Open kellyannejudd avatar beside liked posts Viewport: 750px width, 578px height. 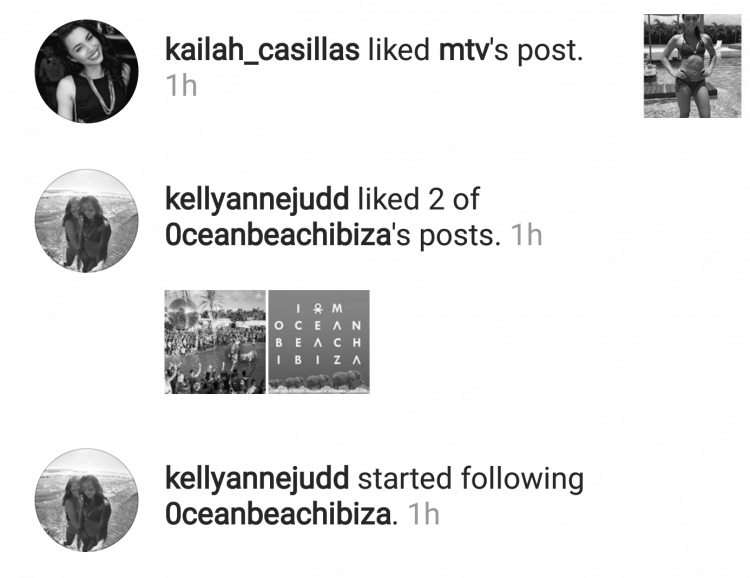click(87, 221)
